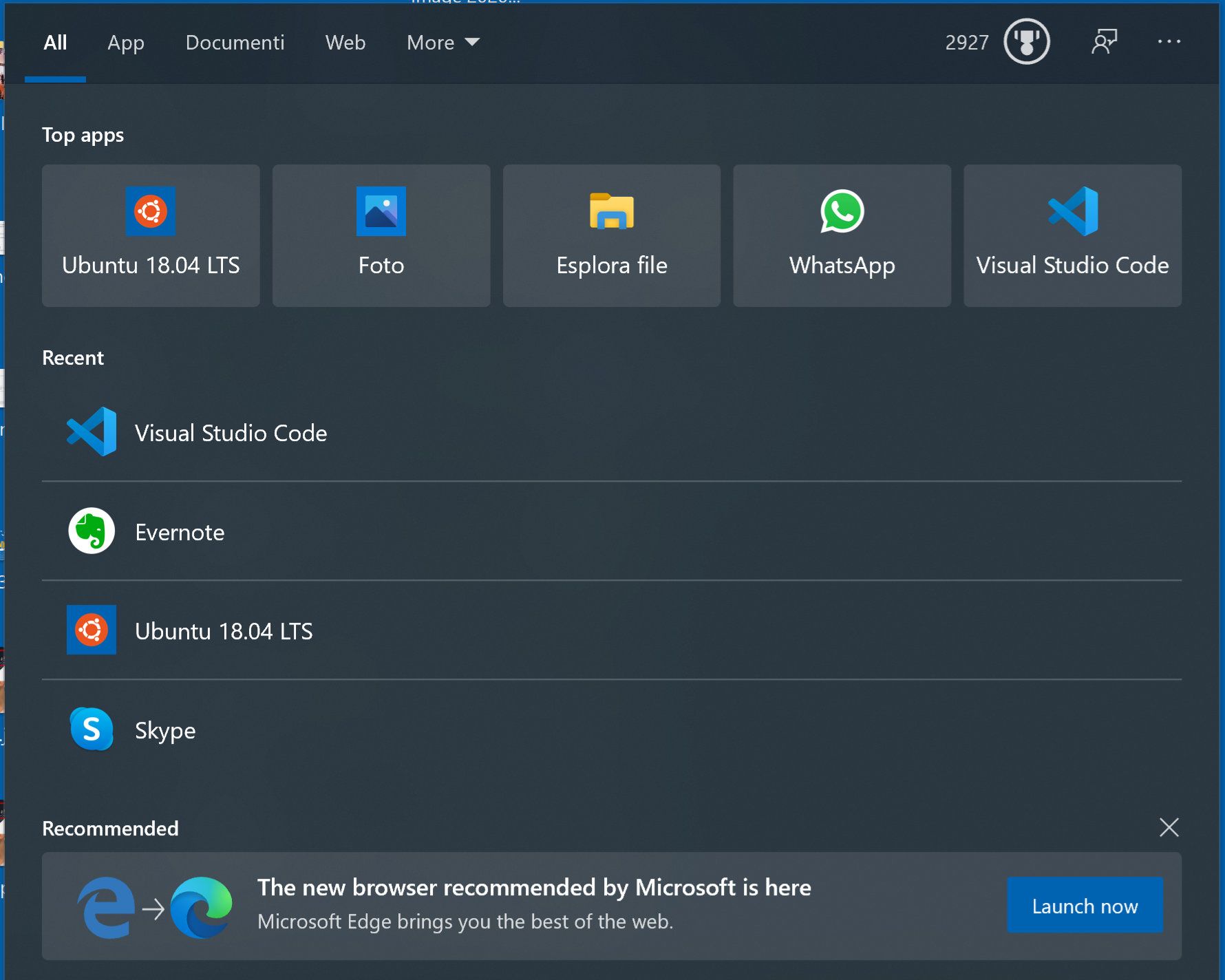The height and width of the screenshot is (980, 1225).
Task: Open the Foto top app tile
Action: (381, 235)
